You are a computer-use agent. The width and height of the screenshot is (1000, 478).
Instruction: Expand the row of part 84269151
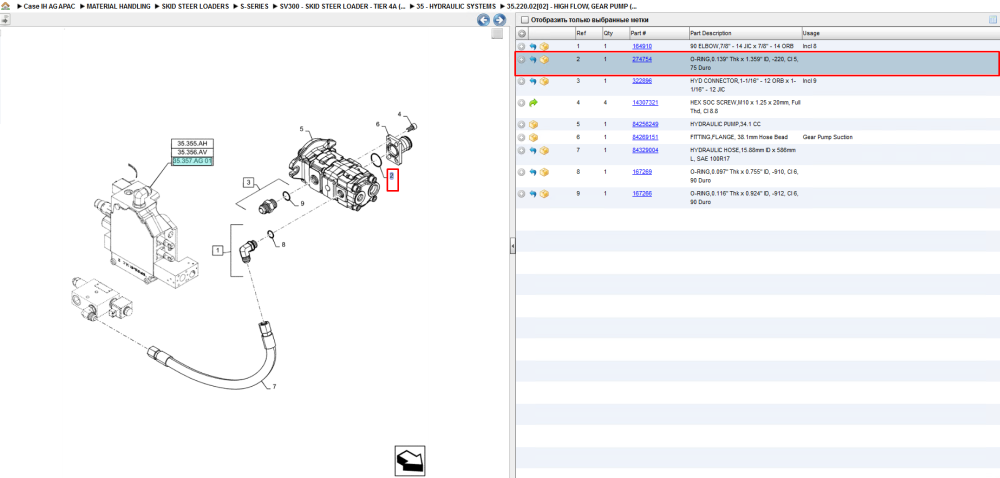point(522,137)
